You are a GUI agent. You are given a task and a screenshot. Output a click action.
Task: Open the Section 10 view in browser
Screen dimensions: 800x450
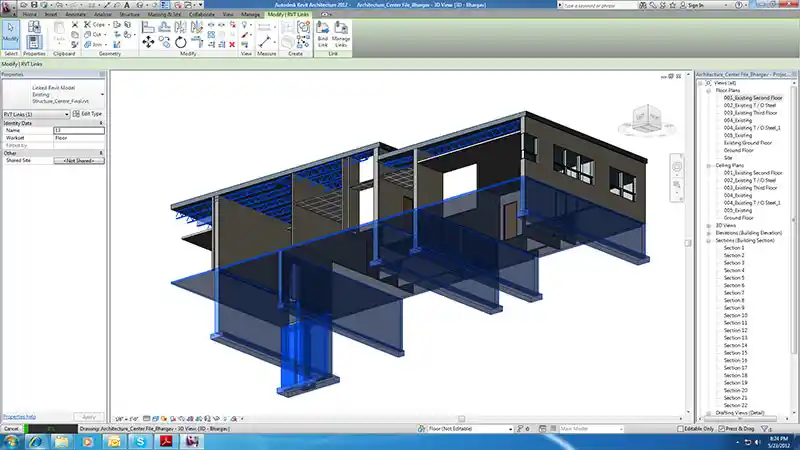tap(735, 315)
